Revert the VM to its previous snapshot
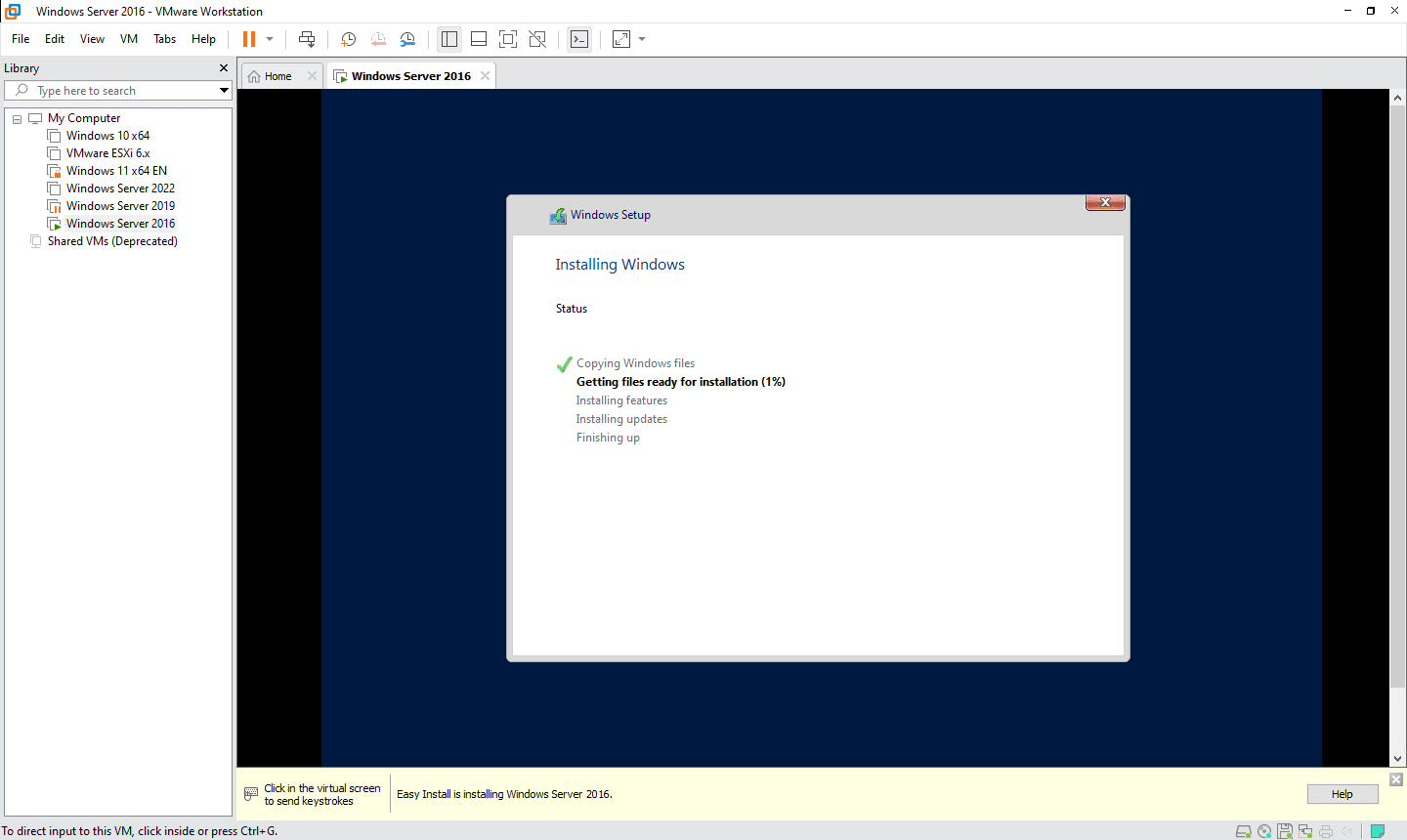This screenshot has width=1407, height=840. pyautogui.click(x=378, y=39)
